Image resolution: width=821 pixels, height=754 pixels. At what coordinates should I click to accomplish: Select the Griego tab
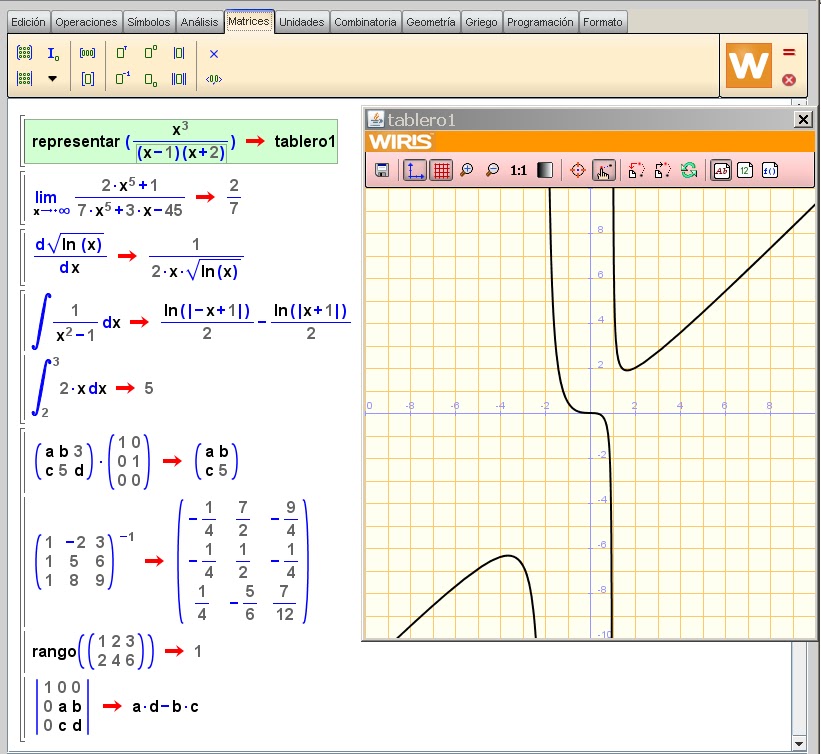[481, 22]
